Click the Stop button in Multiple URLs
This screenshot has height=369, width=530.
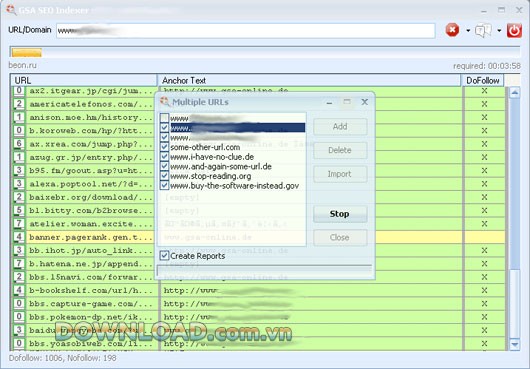[340, 214]
